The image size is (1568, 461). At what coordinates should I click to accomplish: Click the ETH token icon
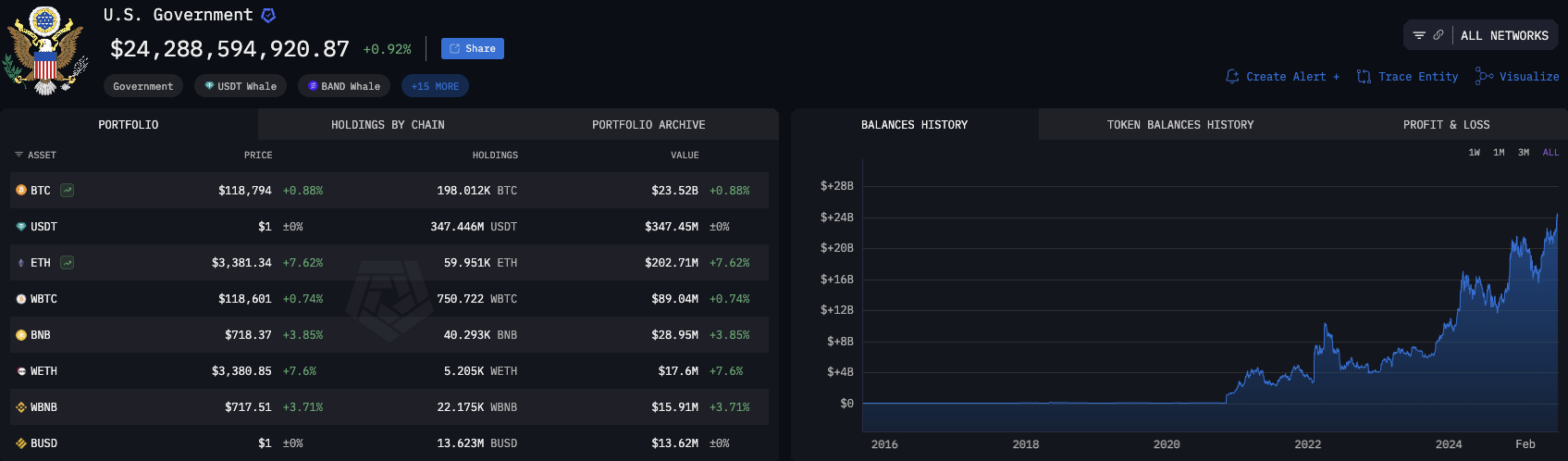21,262
